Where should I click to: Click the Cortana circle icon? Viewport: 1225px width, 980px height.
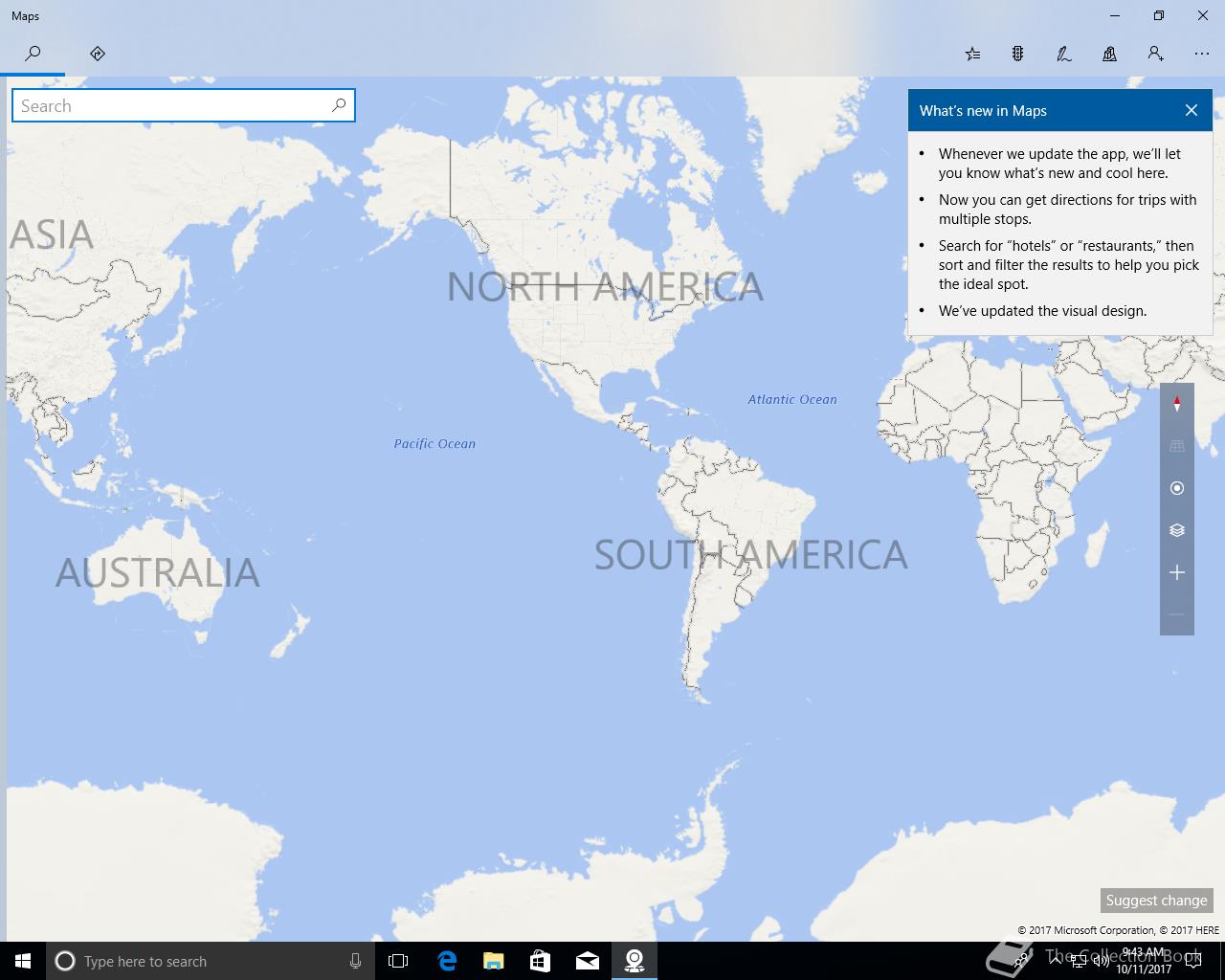[x=65, y=961]
